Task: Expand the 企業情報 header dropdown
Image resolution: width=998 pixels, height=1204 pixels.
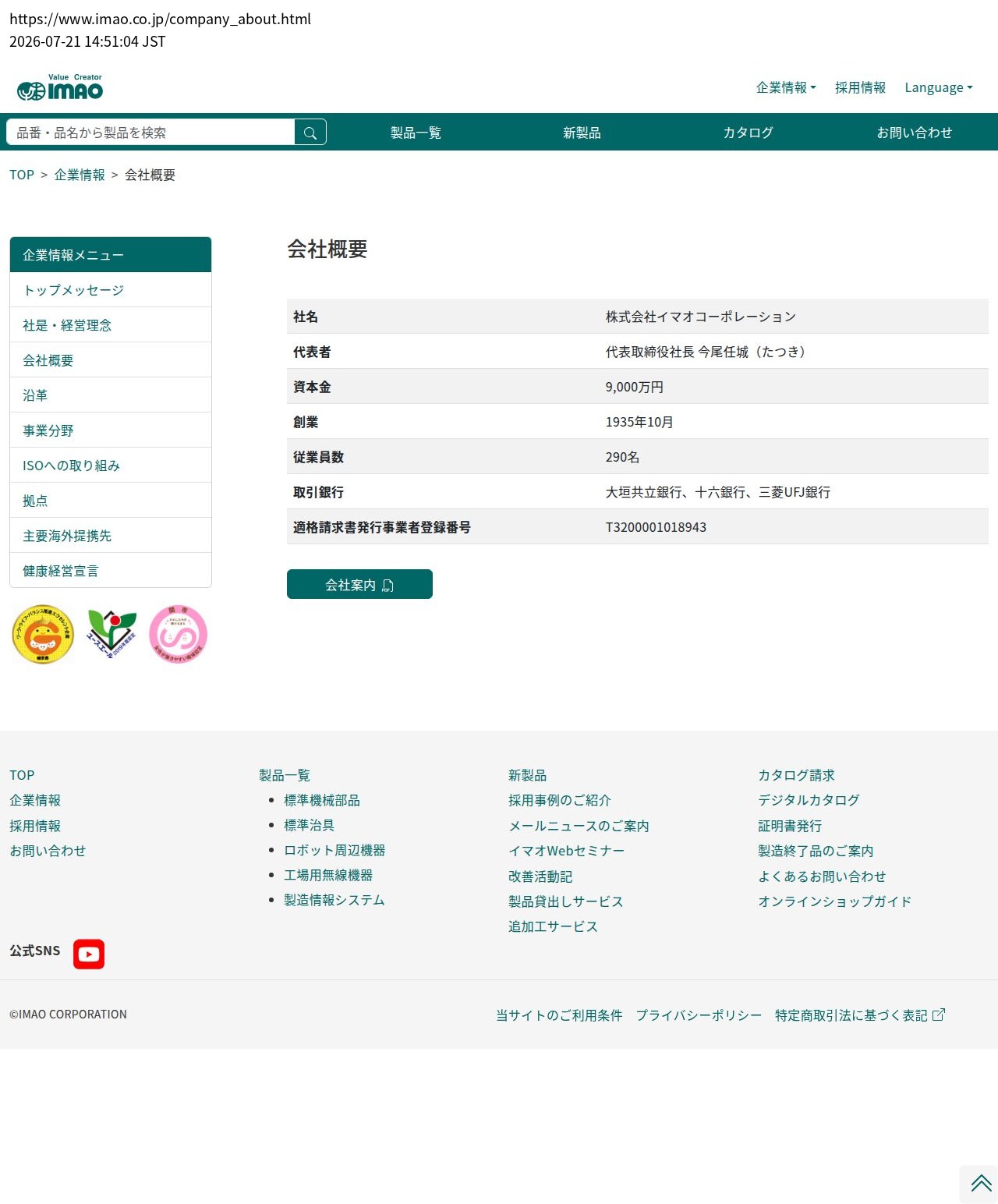Action: pos(786,87)
